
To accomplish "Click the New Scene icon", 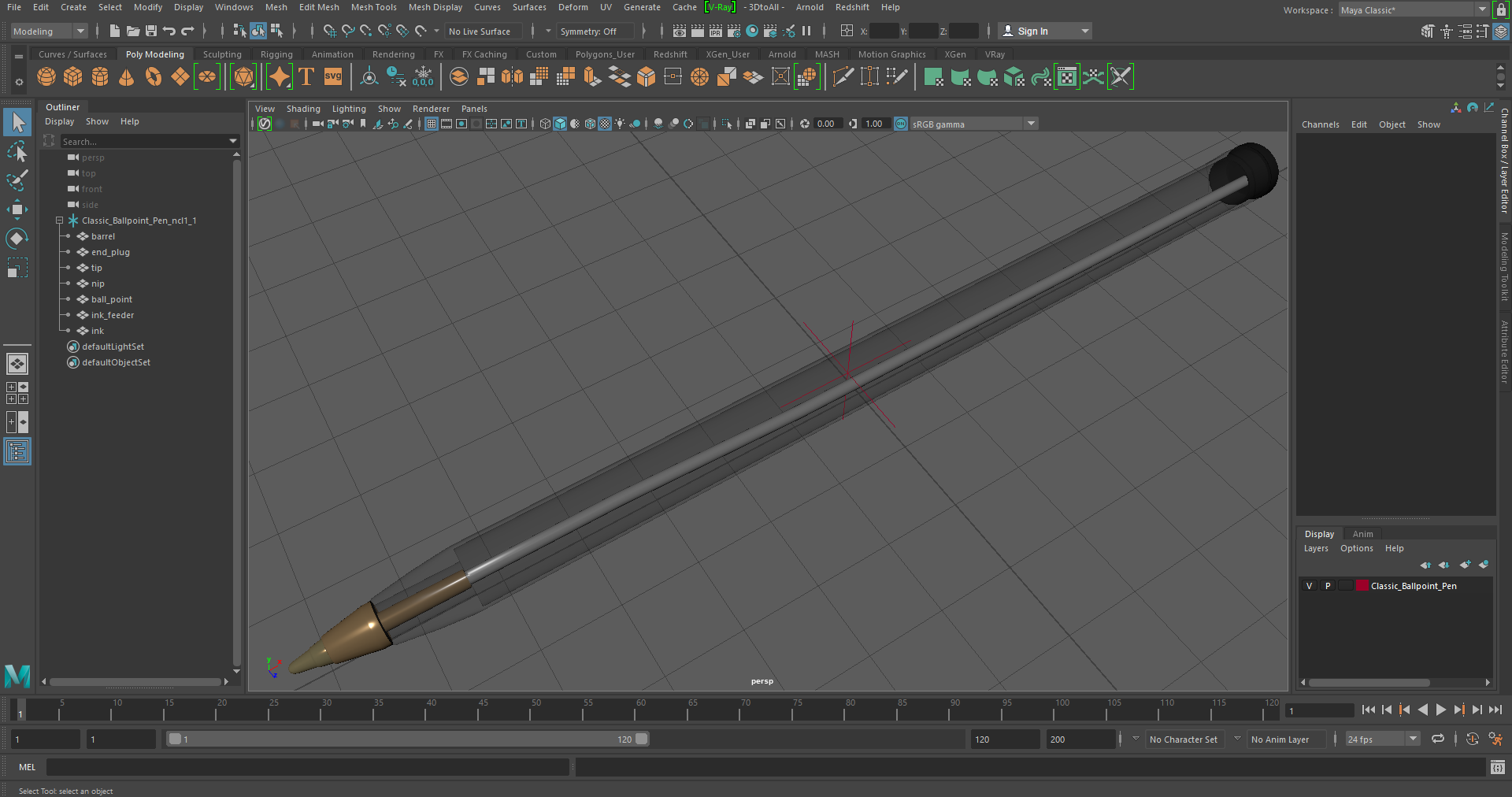I will (115, 31).
